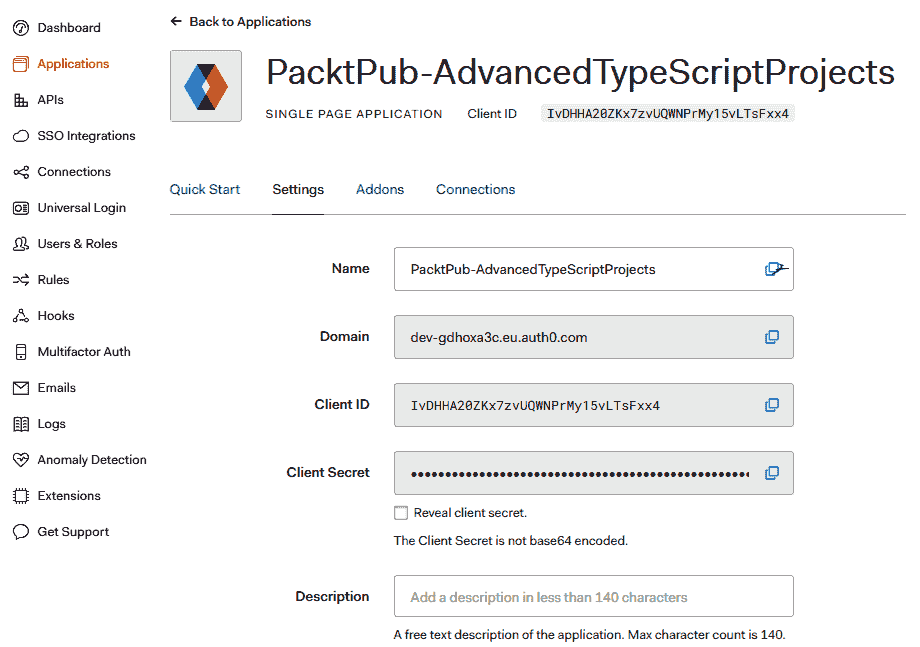Open Universal Login in the sidebar
This screenshot has height=647, width=920.
82,208
